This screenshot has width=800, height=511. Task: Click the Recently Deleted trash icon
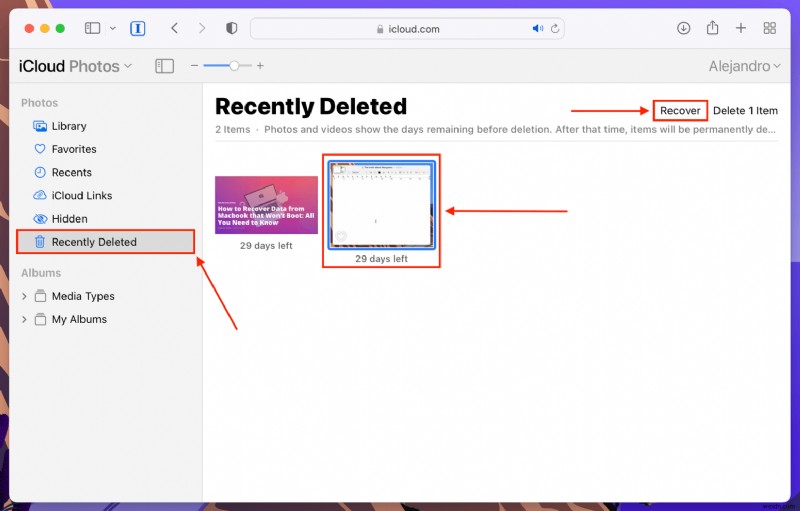point(40,242)
